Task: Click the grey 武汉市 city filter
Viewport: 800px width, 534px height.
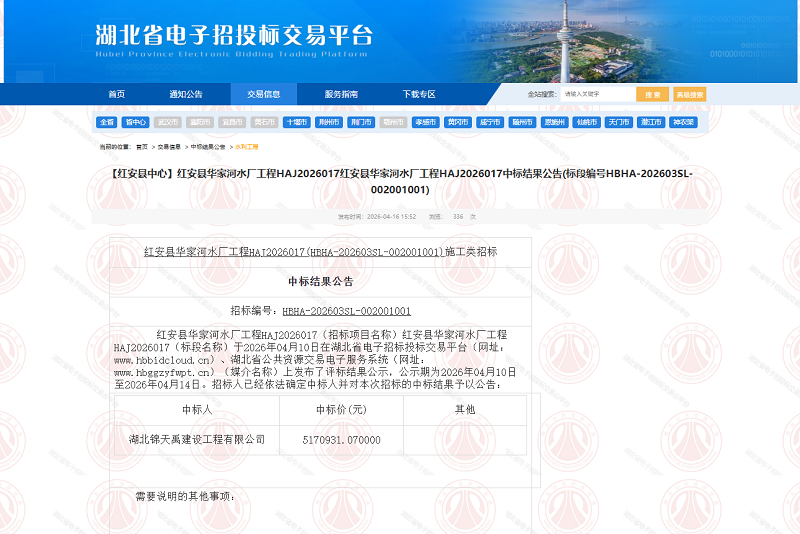Action: 167,122
